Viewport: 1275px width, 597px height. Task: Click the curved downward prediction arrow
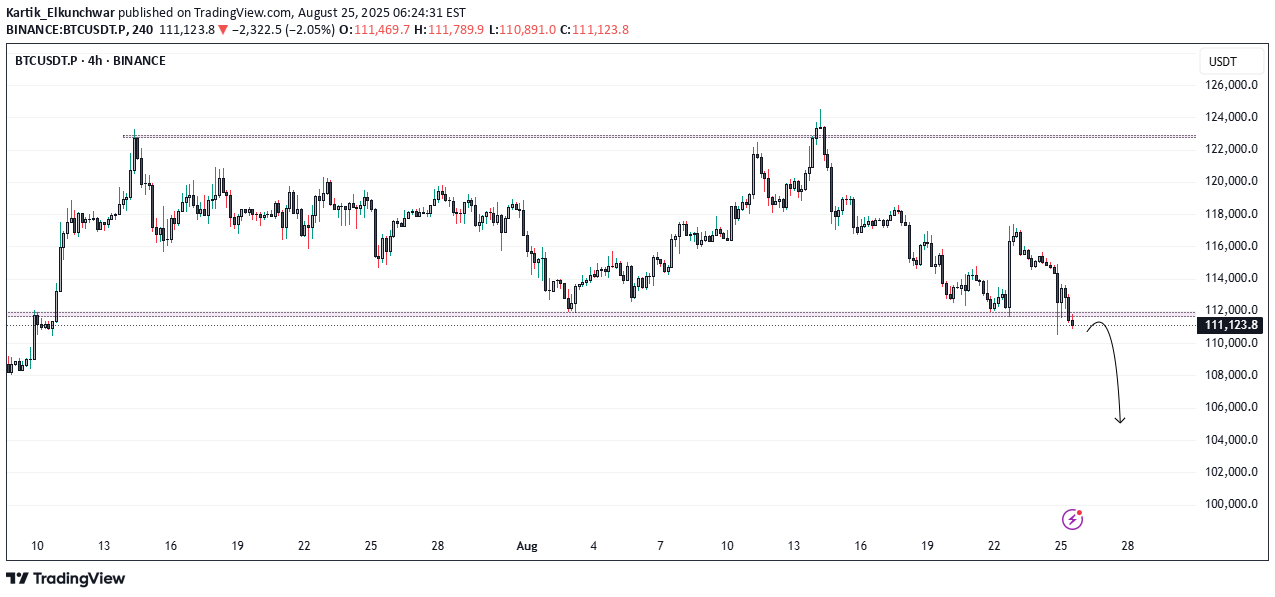pyautogui.click(x=1113, y=368)
